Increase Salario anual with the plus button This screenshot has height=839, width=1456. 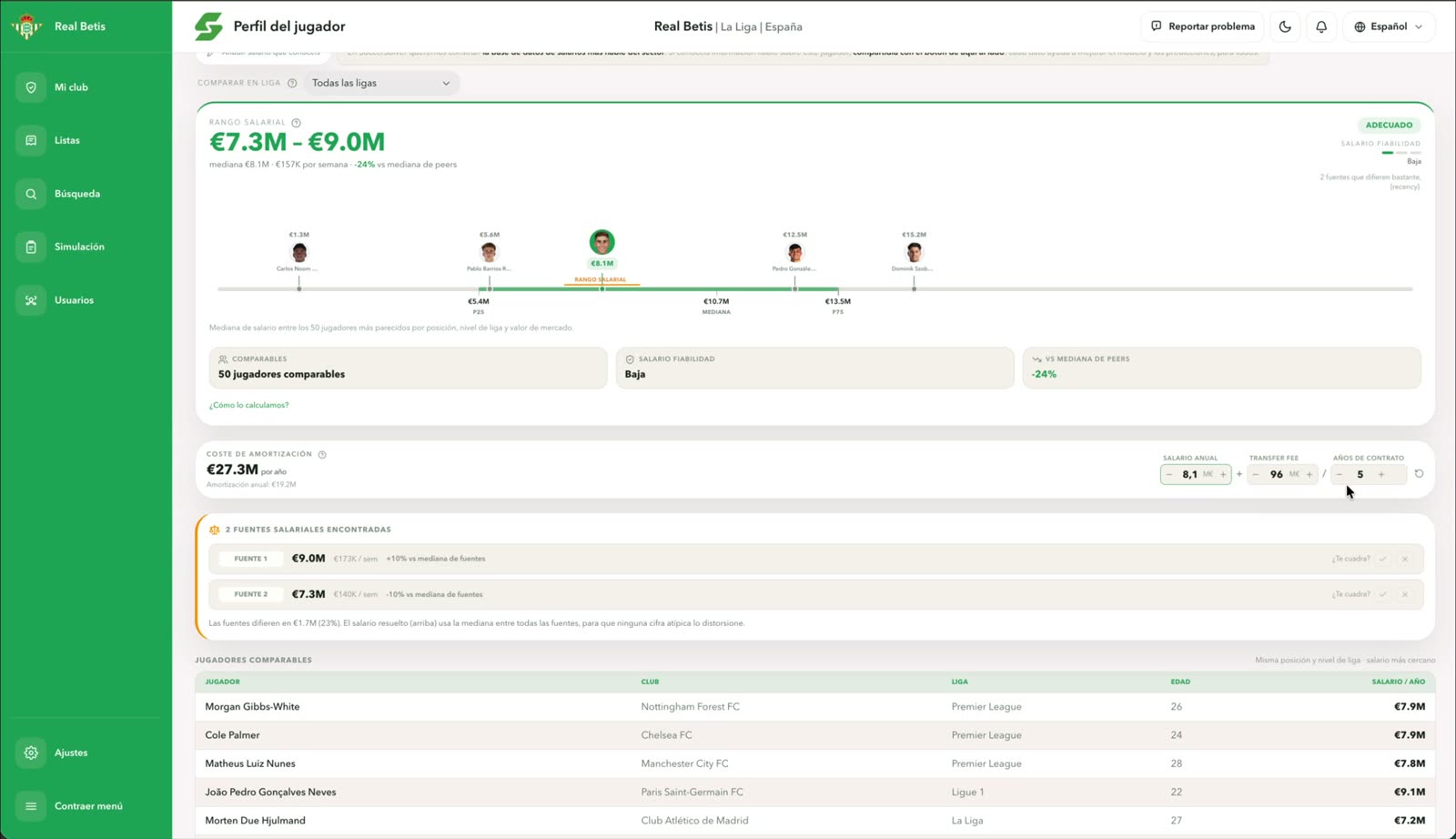[1223, 474]
